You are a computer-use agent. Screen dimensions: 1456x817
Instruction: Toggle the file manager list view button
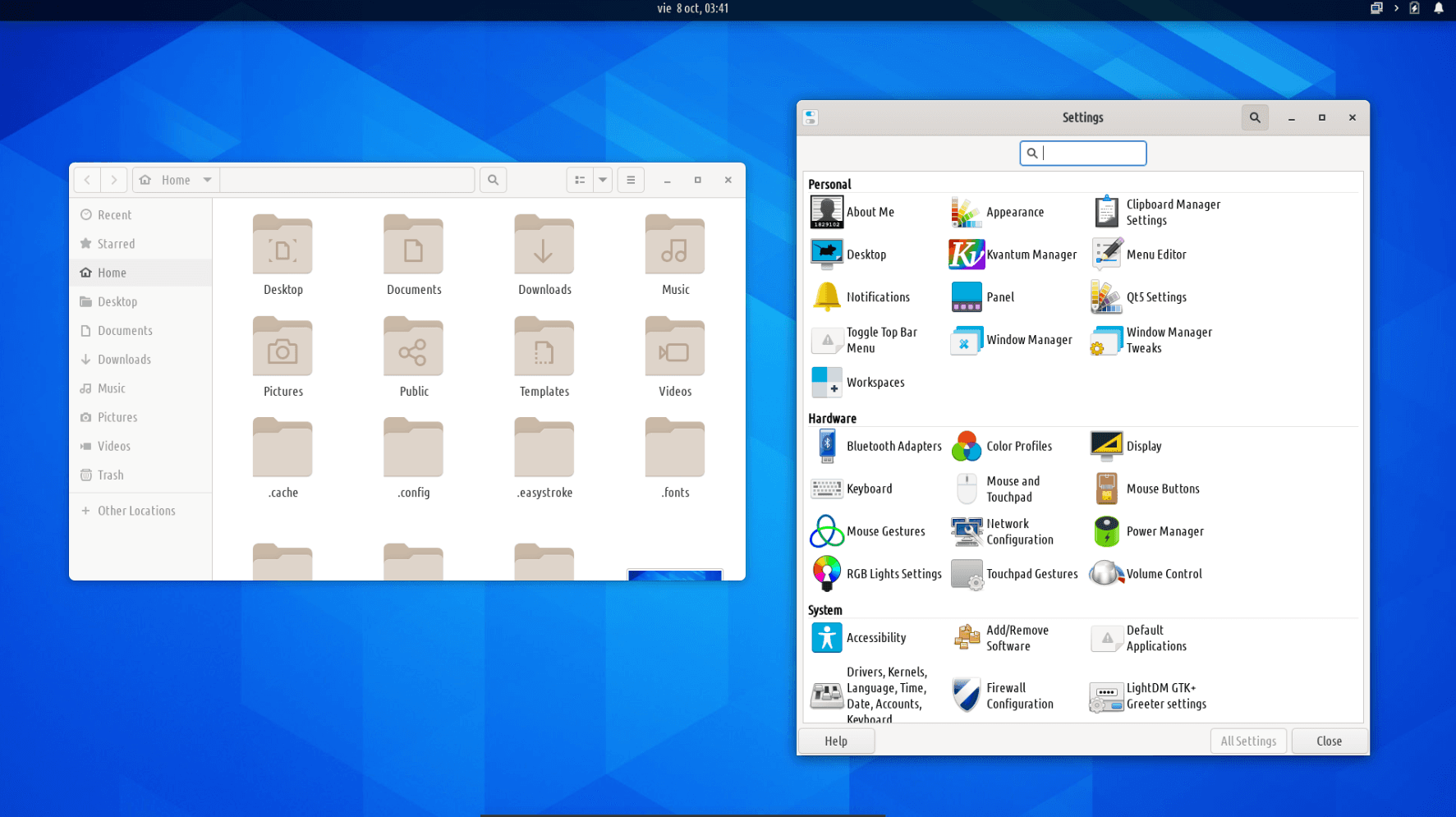pyautogui.click(x=580, y=180)
